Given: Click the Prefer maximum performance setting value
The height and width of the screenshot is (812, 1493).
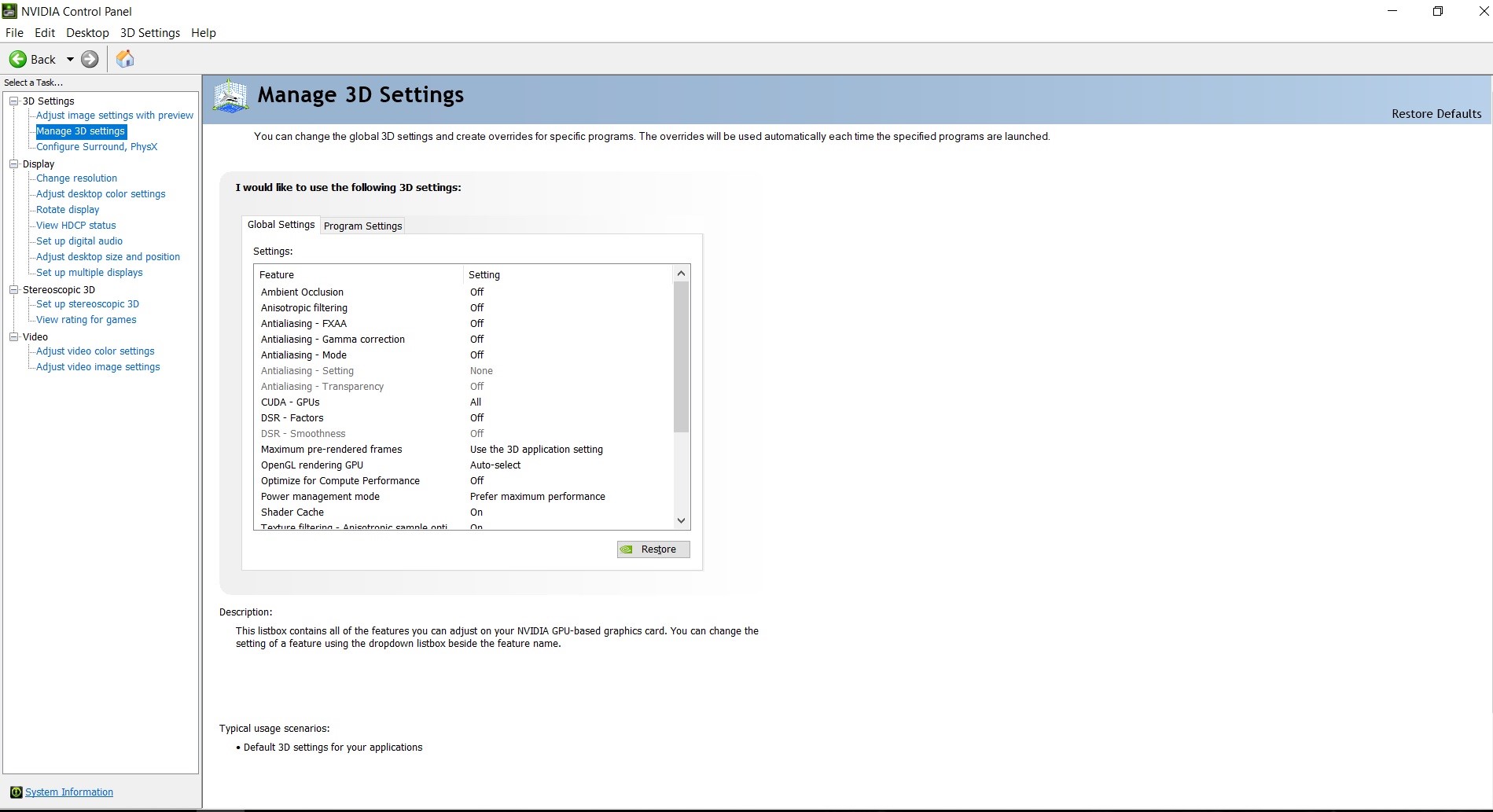Looking at the screenshot, I should 538,497.
